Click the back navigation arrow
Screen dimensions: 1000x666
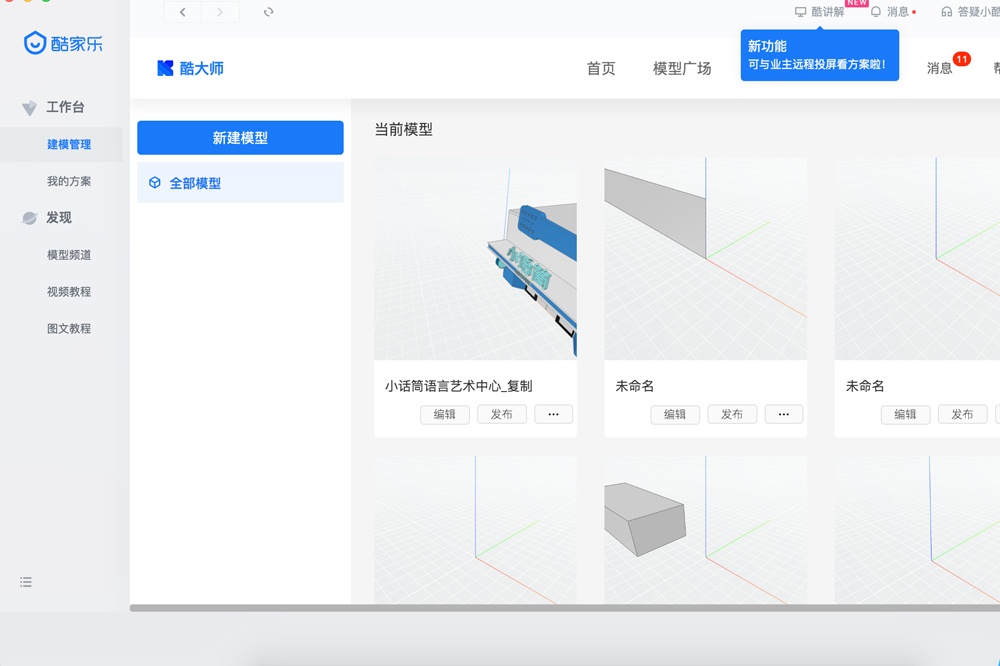point(182,12)
